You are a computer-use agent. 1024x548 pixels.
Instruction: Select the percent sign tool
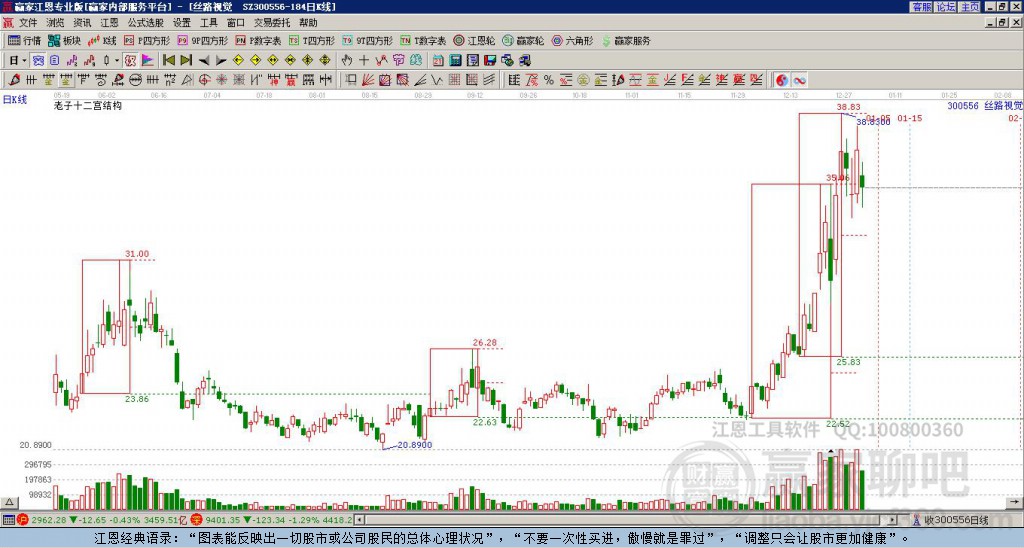[549, 80]
